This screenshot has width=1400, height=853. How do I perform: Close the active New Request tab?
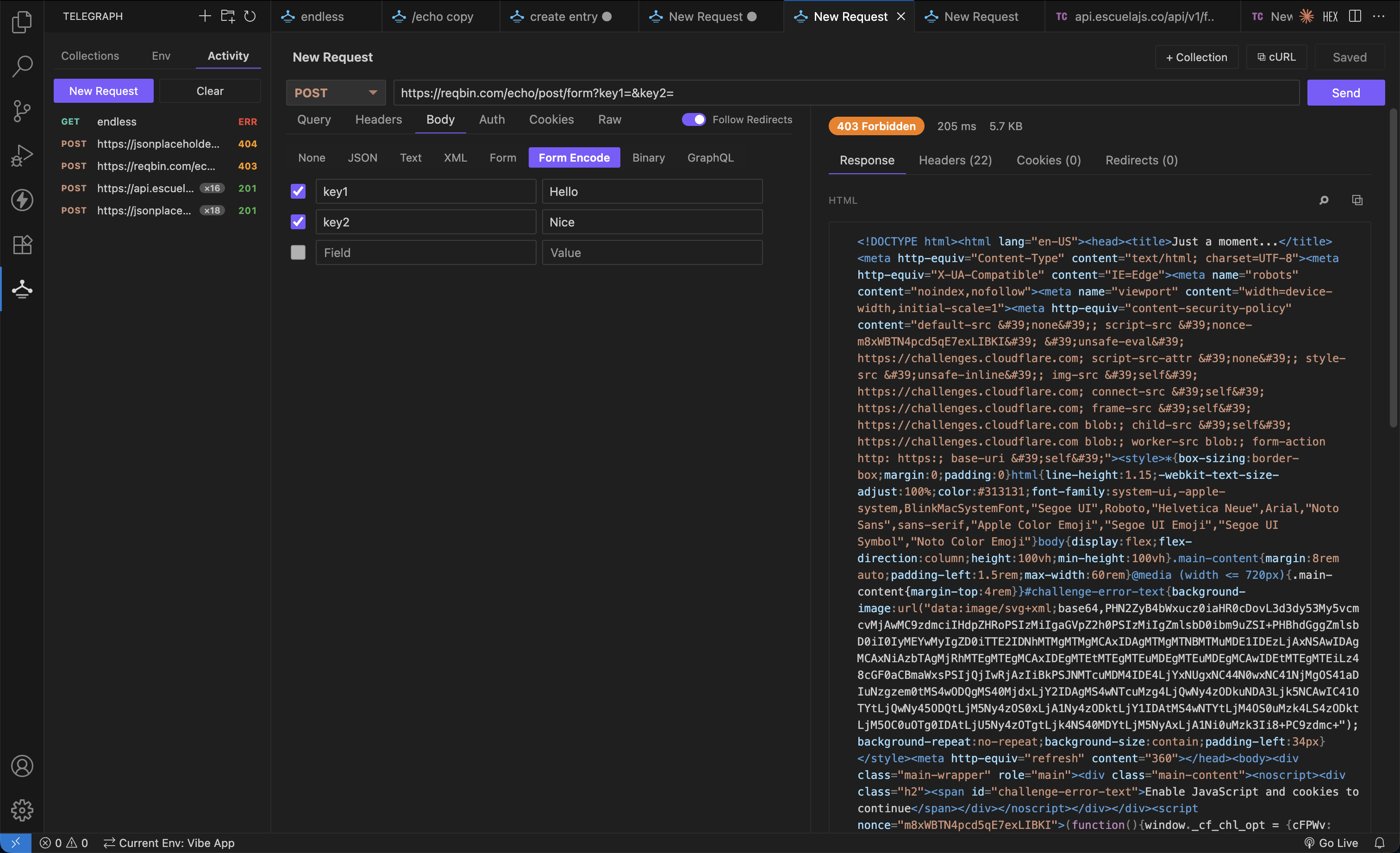(x=900, y=17)
